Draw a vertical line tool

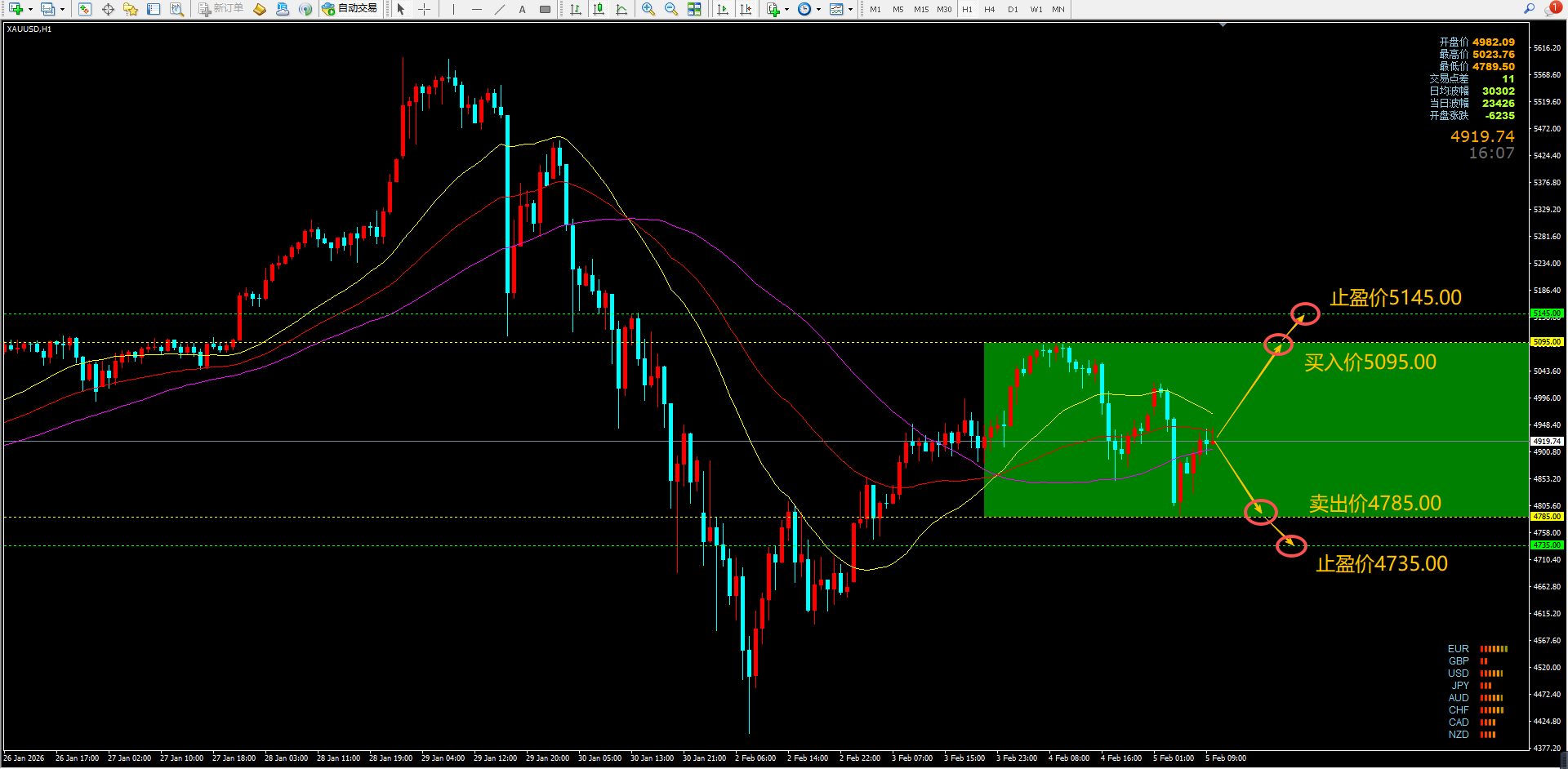(453, 9)
